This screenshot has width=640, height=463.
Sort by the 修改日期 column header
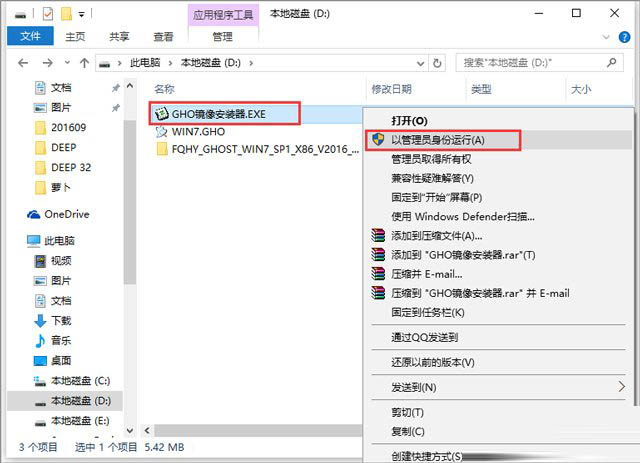pyautogui.click(x=391, y=89)
